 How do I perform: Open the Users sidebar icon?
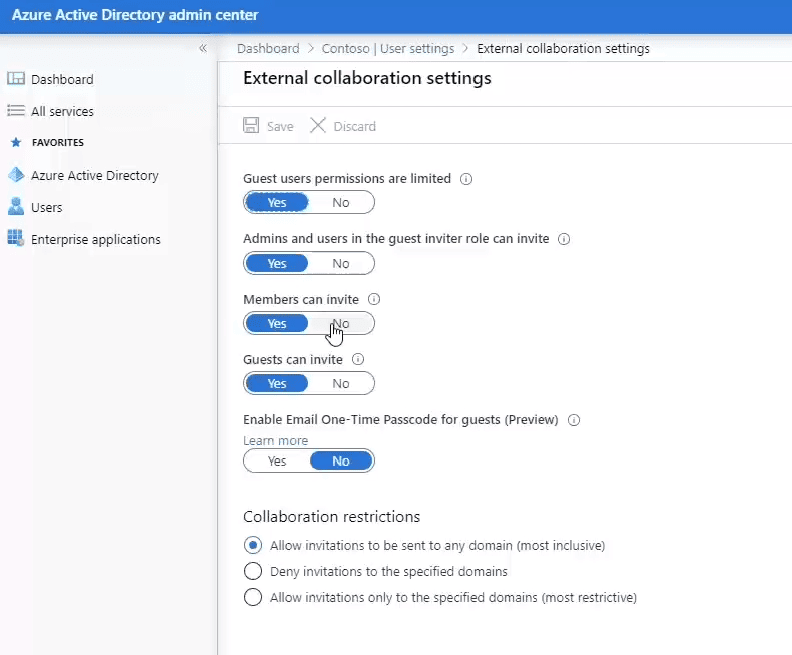[16, 207]
